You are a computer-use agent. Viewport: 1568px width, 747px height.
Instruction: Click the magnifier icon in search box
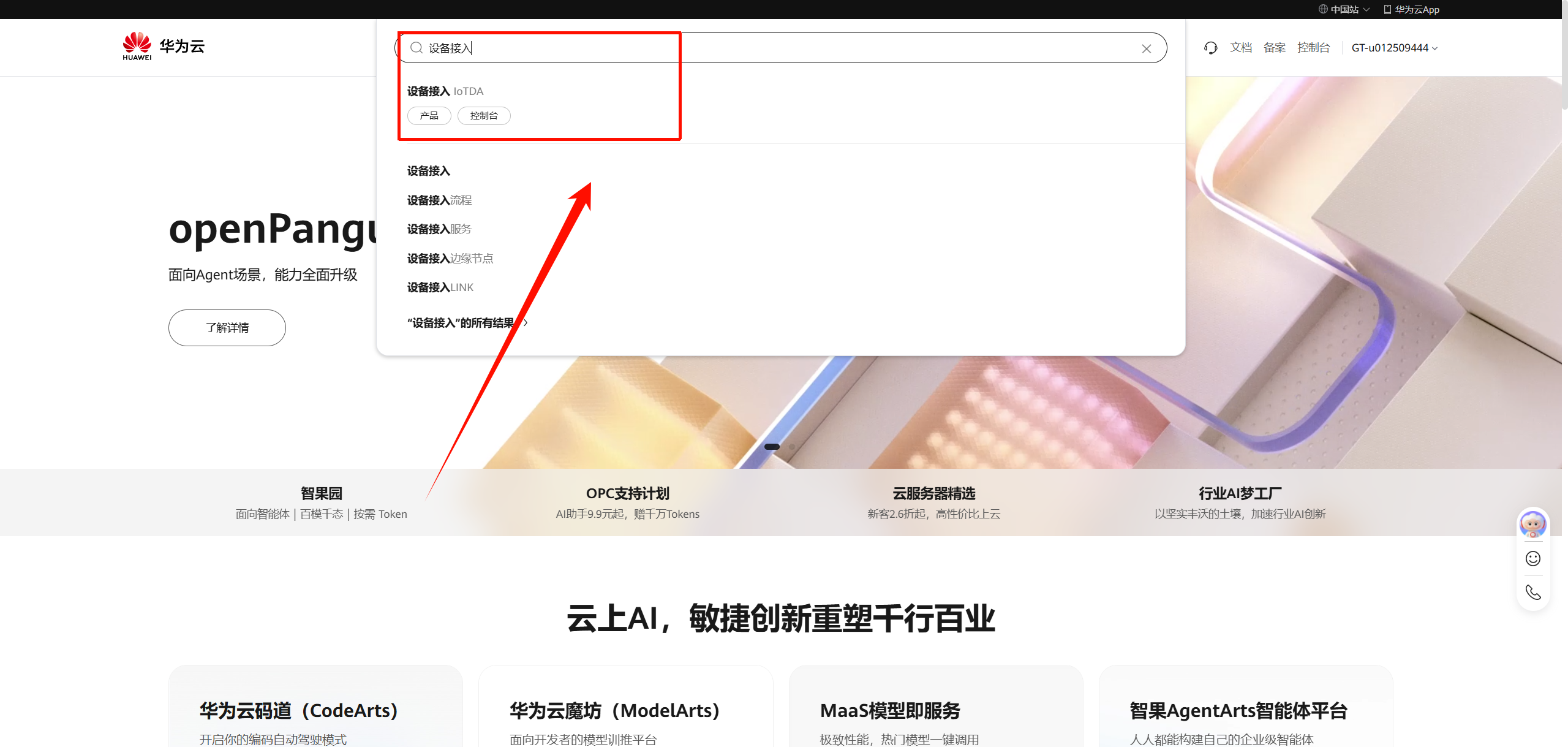(x=417, y=48)
